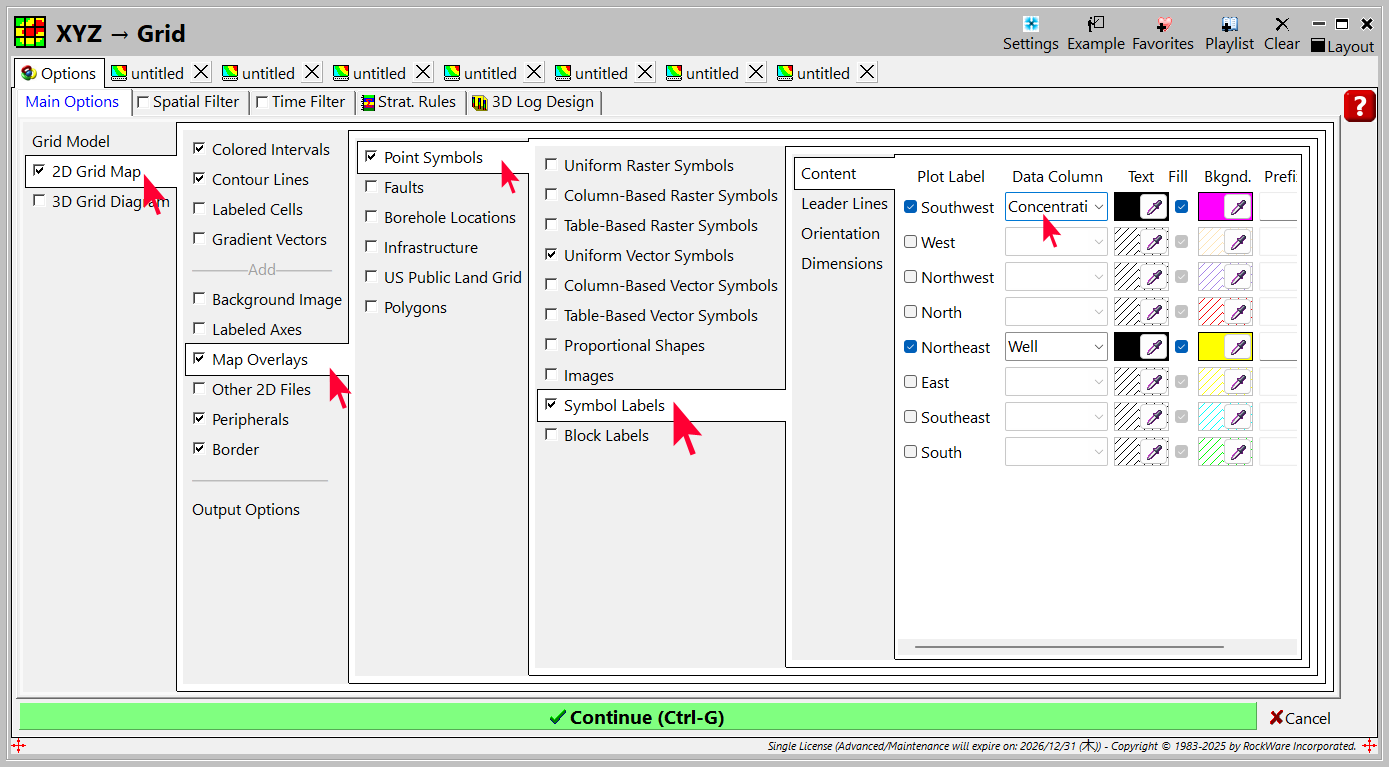This screenshot has height=767, width=1389.
Task: Click the Clear X icon
Action: pos(1281,25)
